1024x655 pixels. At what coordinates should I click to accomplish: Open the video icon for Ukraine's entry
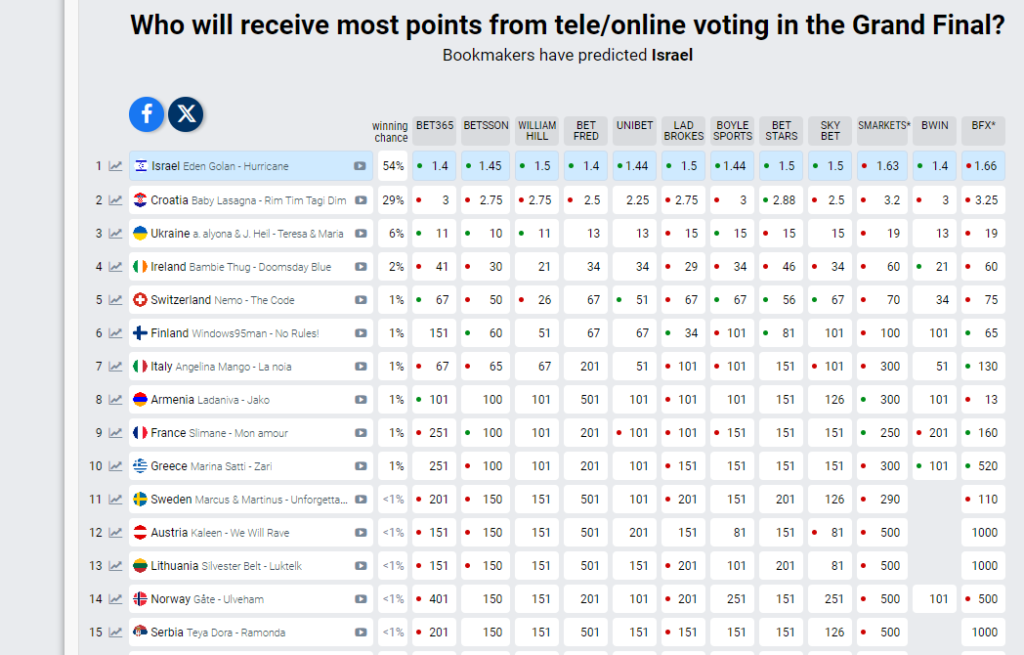coord(360,233)
